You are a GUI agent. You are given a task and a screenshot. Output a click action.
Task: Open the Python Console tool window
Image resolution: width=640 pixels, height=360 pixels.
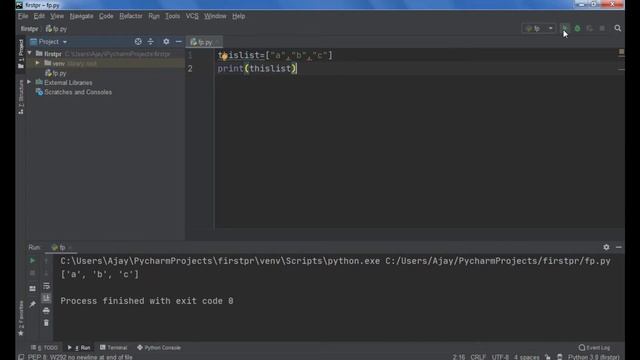[159, 348]
